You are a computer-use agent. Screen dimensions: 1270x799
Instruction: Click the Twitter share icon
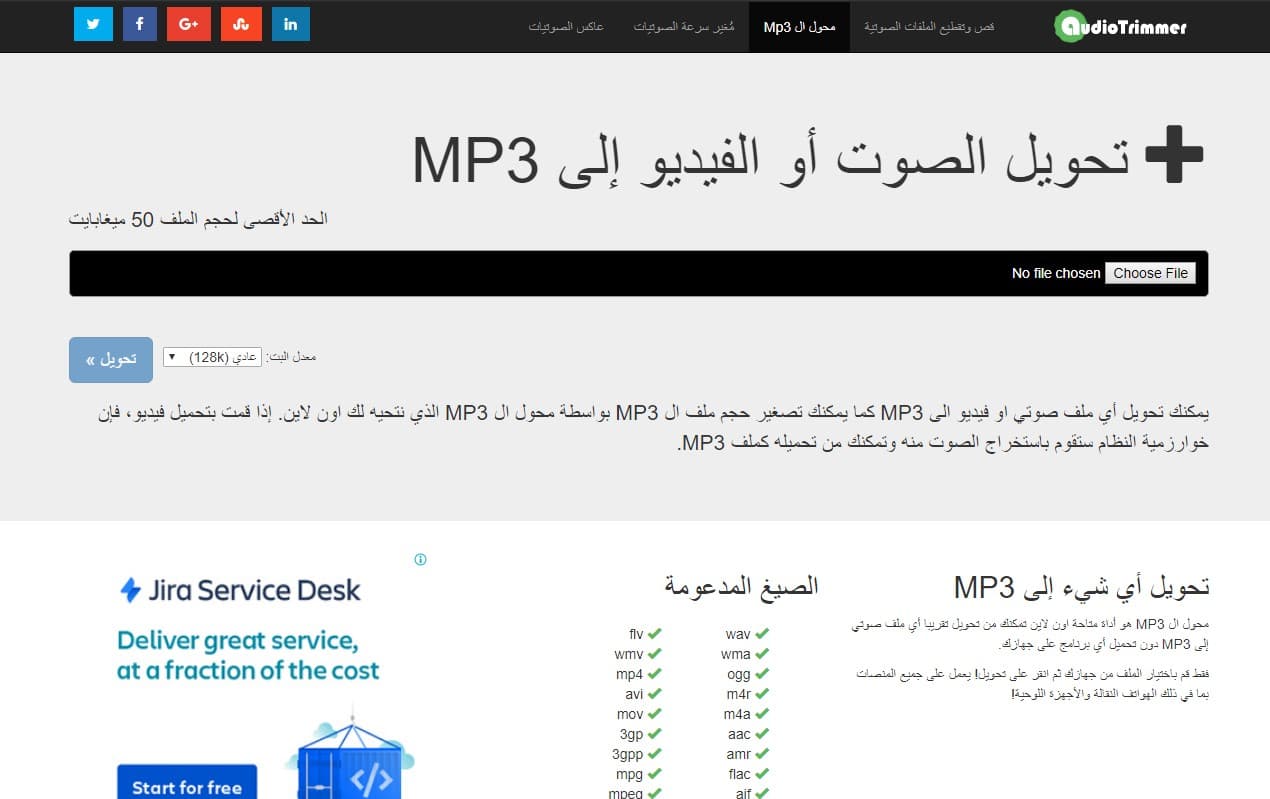(x=93, y=24)
